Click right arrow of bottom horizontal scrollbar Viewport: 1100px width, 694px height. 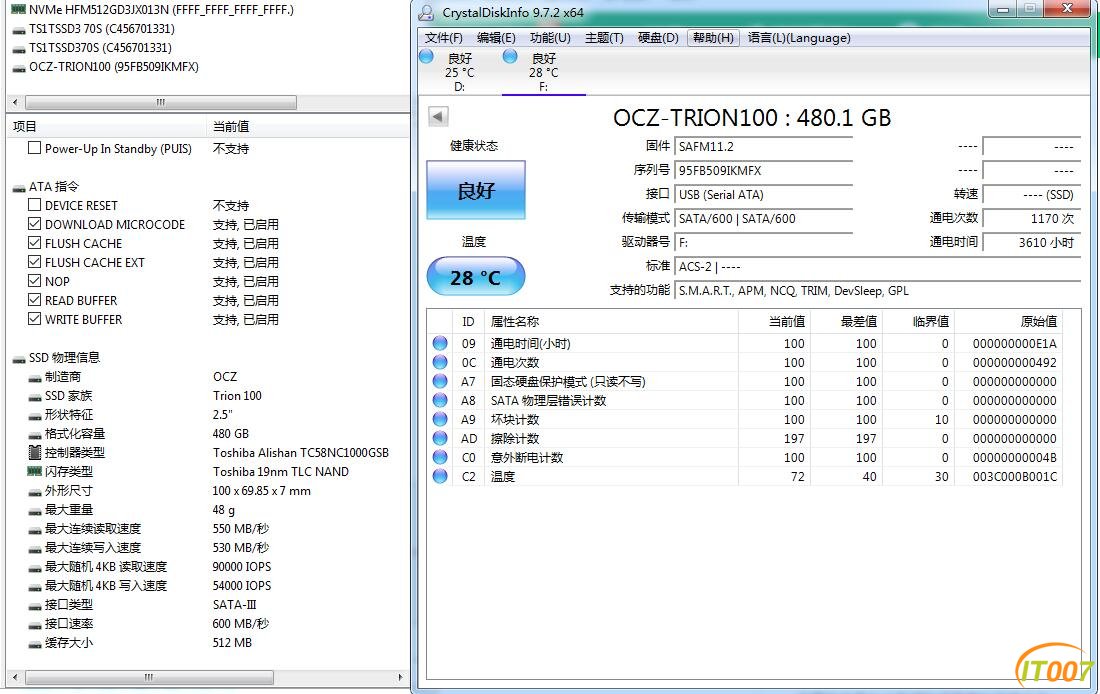coord(400,677)
